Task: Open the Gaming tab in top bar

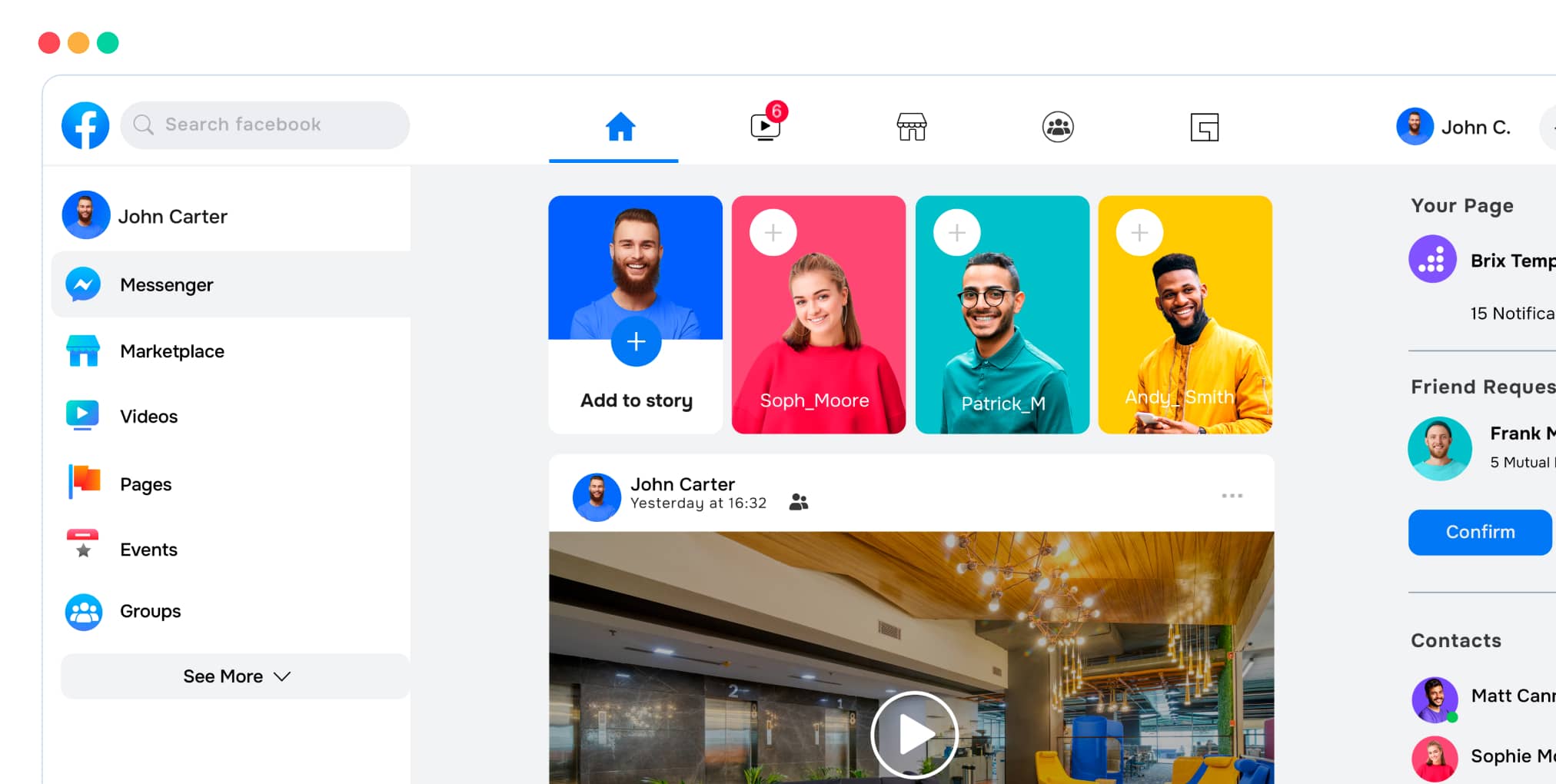Action: click(1205, 127)
